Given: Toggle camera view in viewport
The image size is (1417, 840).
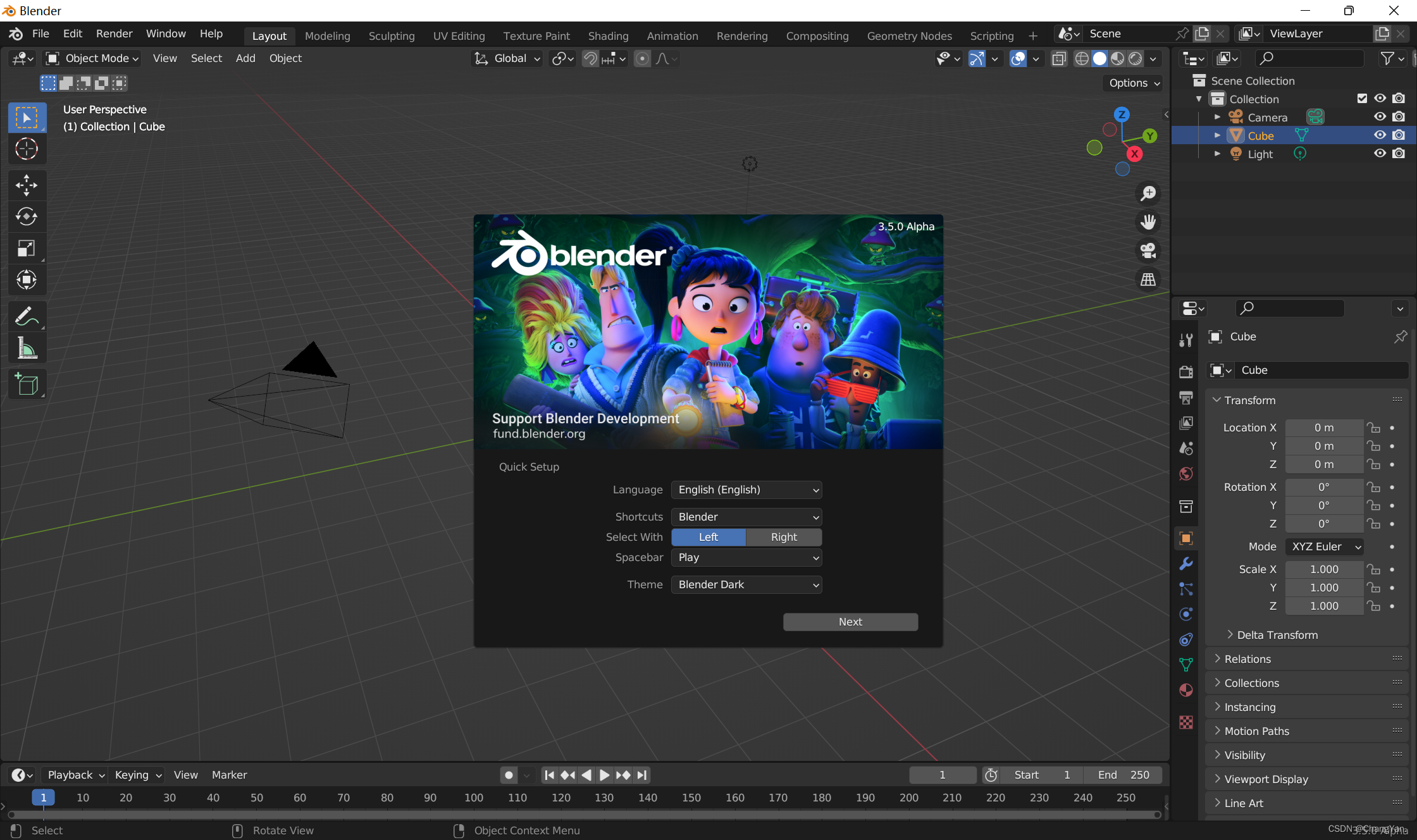Looking at the screenshot, I should (x=1148, y=251).
